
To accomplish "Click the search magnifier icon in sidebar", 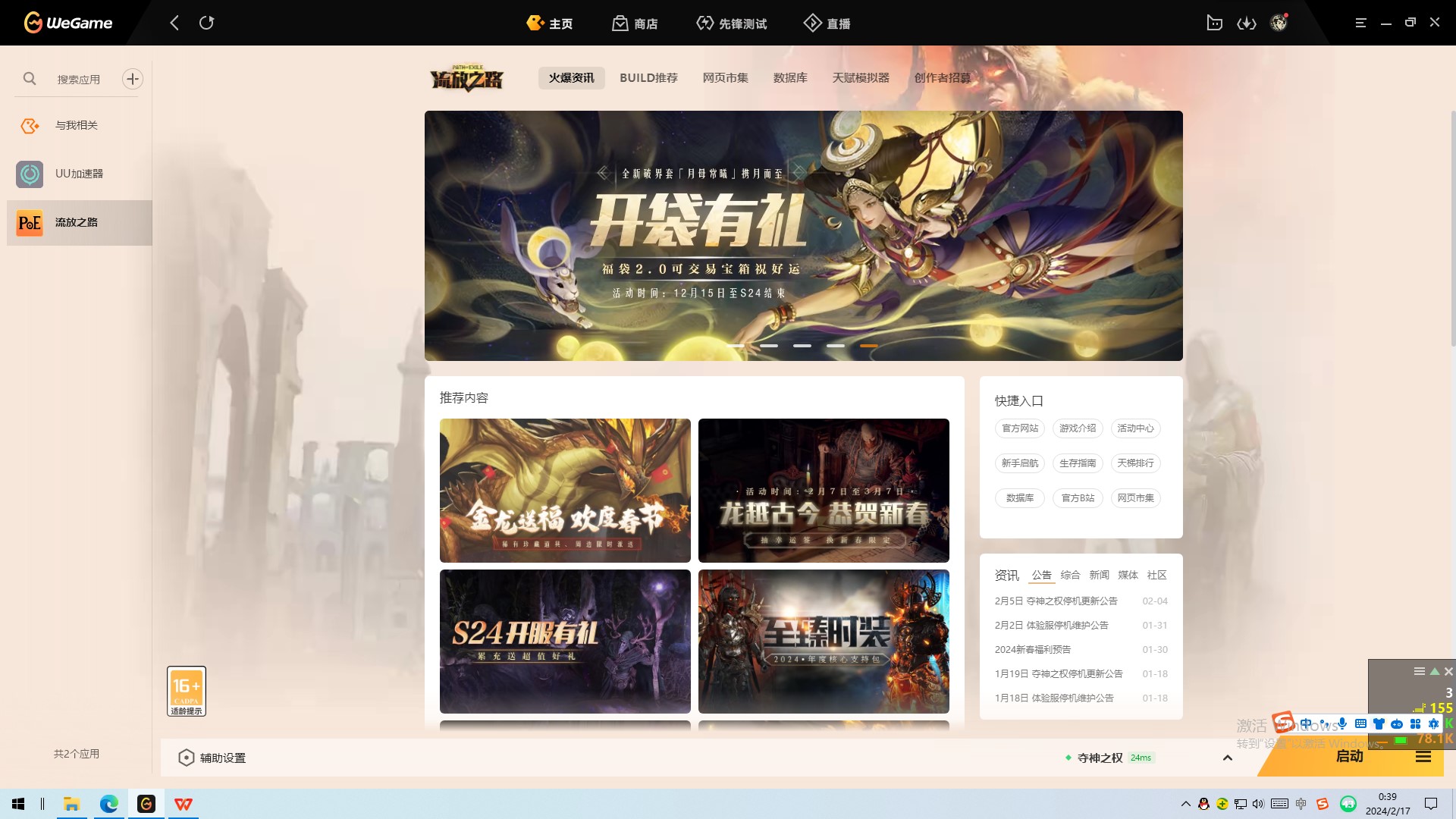I will pyautogui.click(x=30, y=78).
